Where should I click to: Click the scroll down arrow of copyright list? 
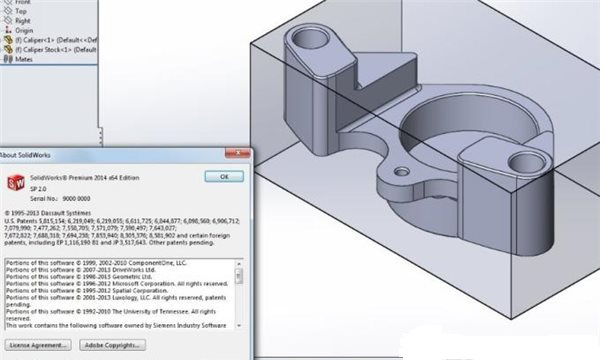click(239, 325)
